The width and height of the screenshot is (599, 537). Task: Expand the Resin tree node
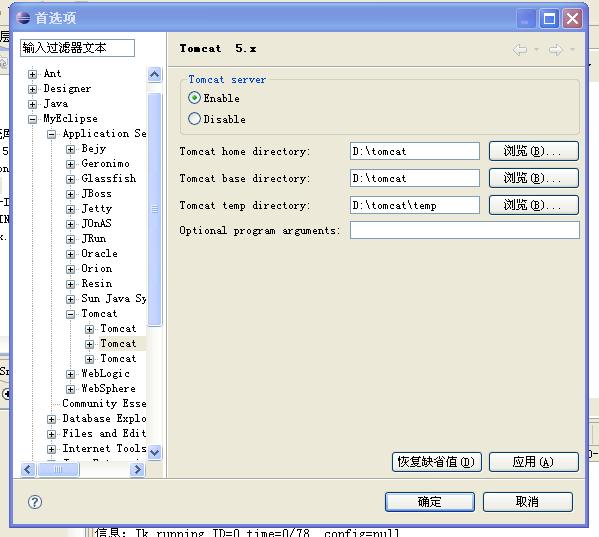coord(70,284)
